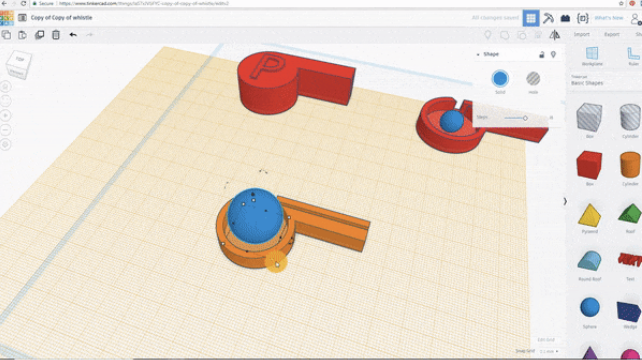The image size is (642, 360).
Task: Open the What's New link
Action: point(608,18)
